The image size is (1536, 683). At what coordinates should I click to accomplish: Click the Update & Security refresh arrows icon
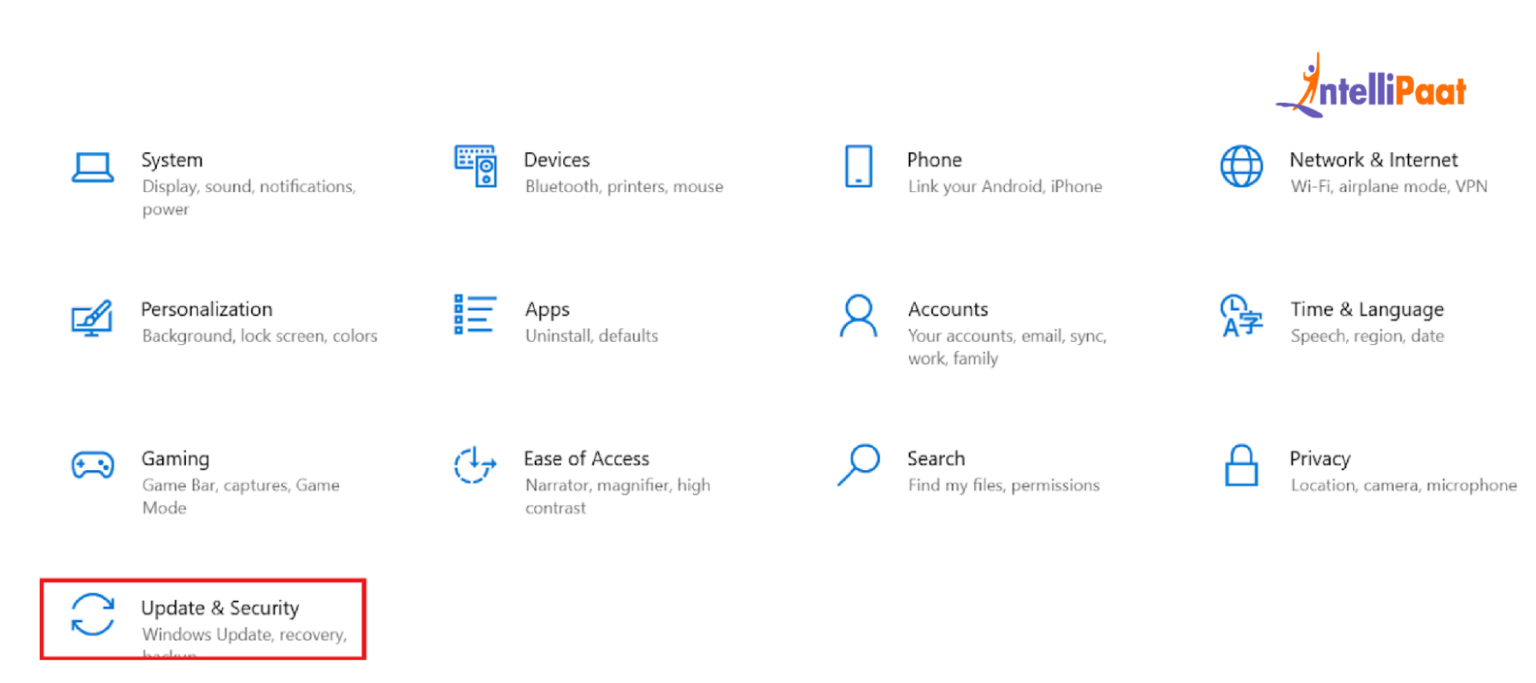pos(92,614)
